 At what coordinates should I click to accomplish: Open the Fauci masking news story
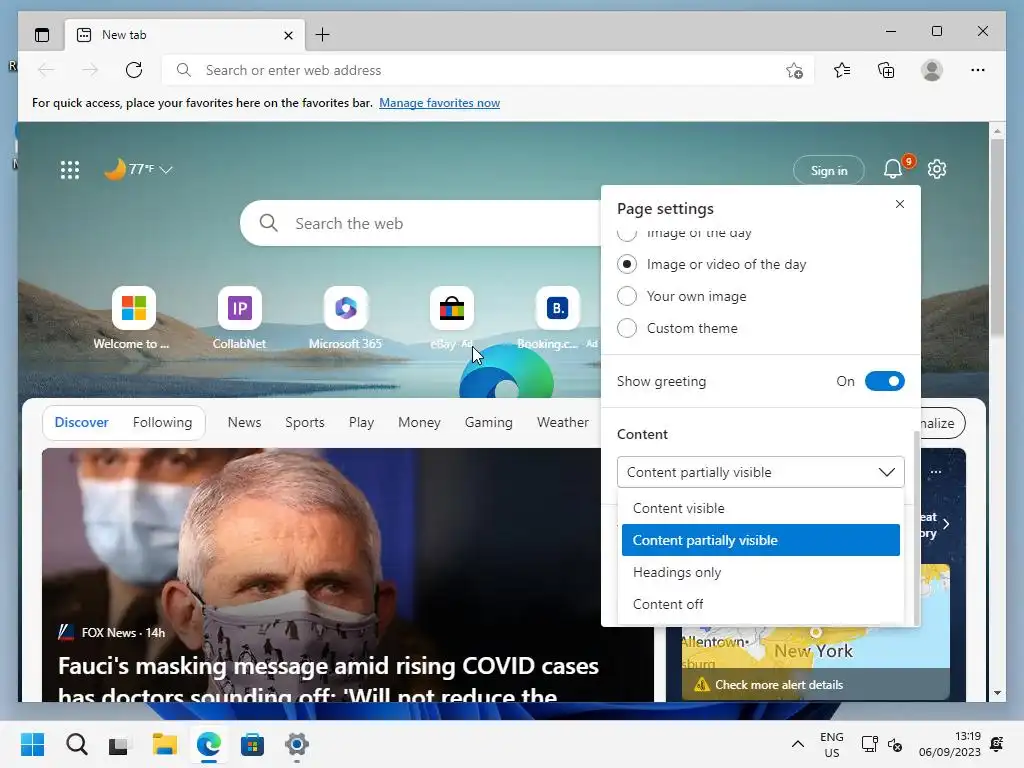pyautogui.click(x=328, y=679)
